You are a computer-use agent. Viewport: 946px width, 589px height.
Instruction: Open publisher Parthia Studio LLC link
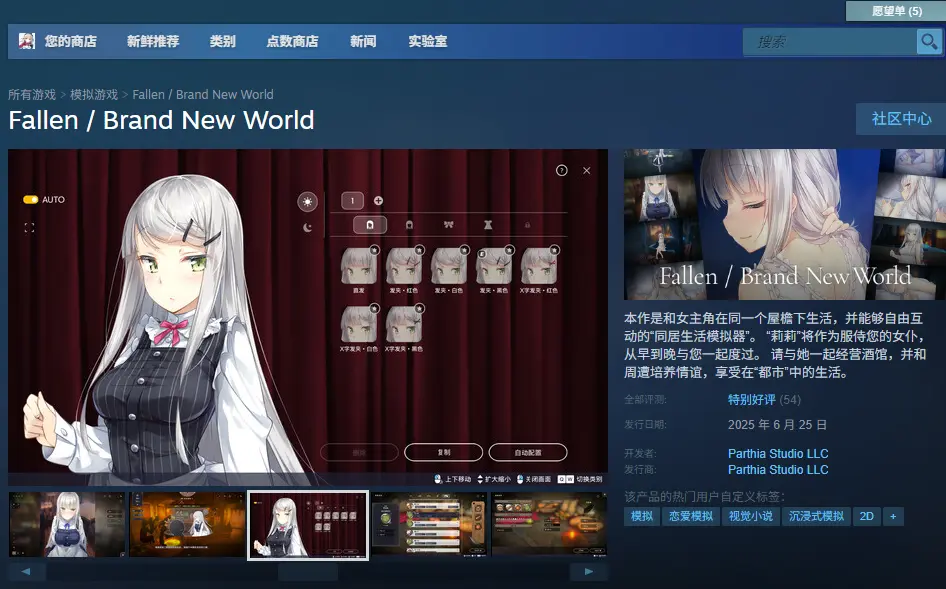pos(778,470)
